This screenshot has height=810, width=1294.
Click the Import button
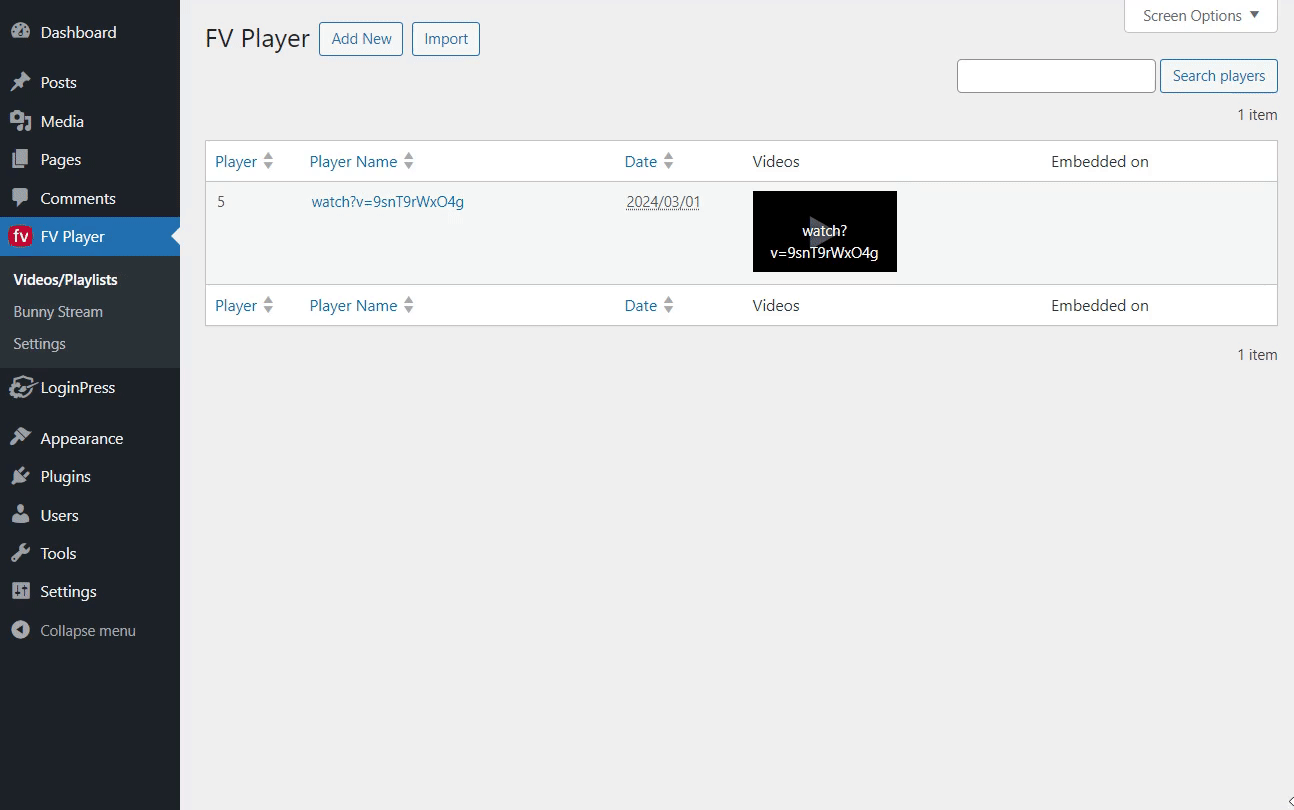point(446,39)
